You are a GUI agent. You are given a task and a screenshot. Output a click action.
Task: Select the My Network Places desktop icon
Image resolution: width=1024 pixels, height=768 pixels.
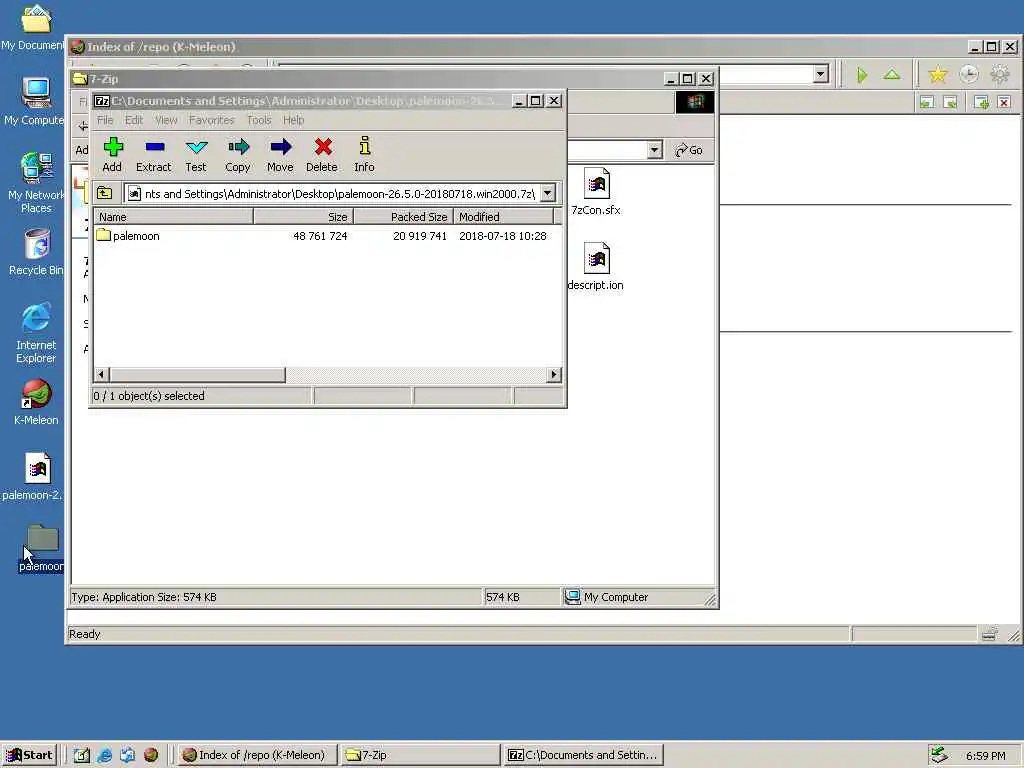(x=36, y=182)
